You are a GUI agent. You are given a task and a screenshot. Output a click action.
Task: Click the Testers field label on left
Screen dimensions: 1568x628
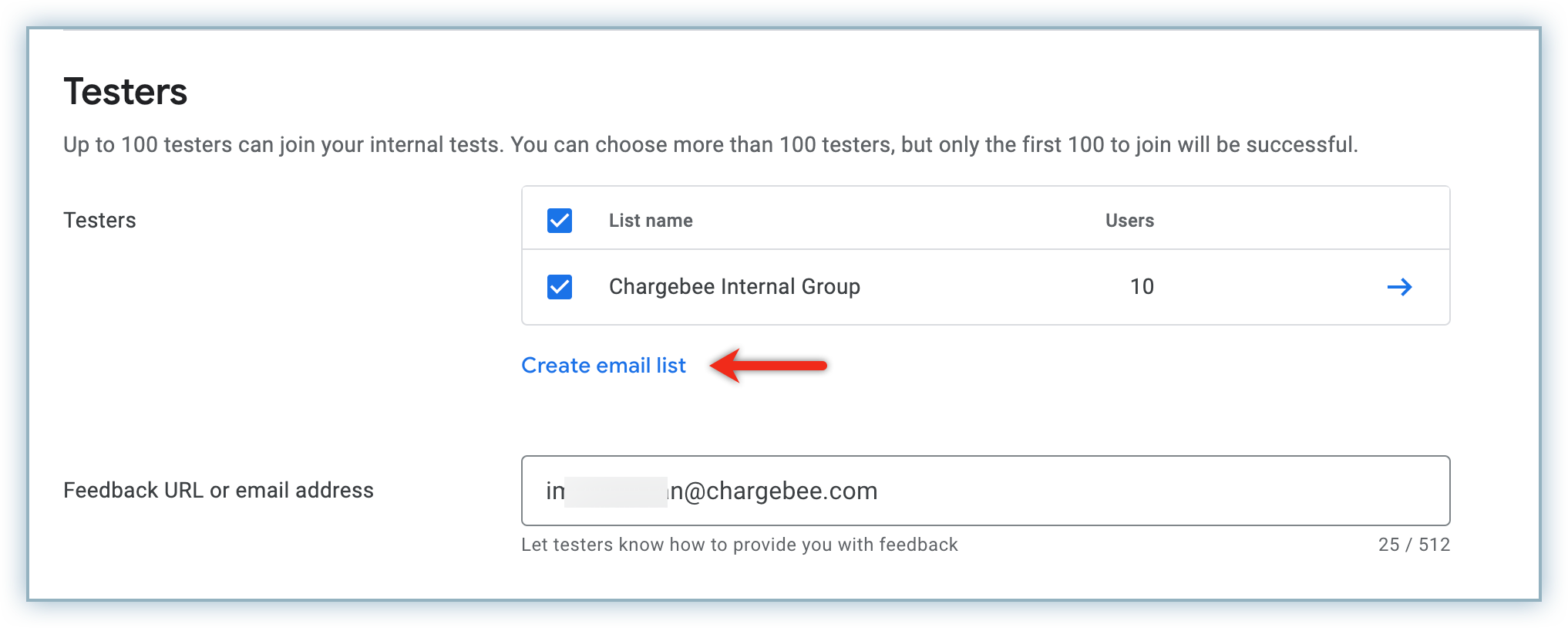pyautogui.click(x=99, y=221)
